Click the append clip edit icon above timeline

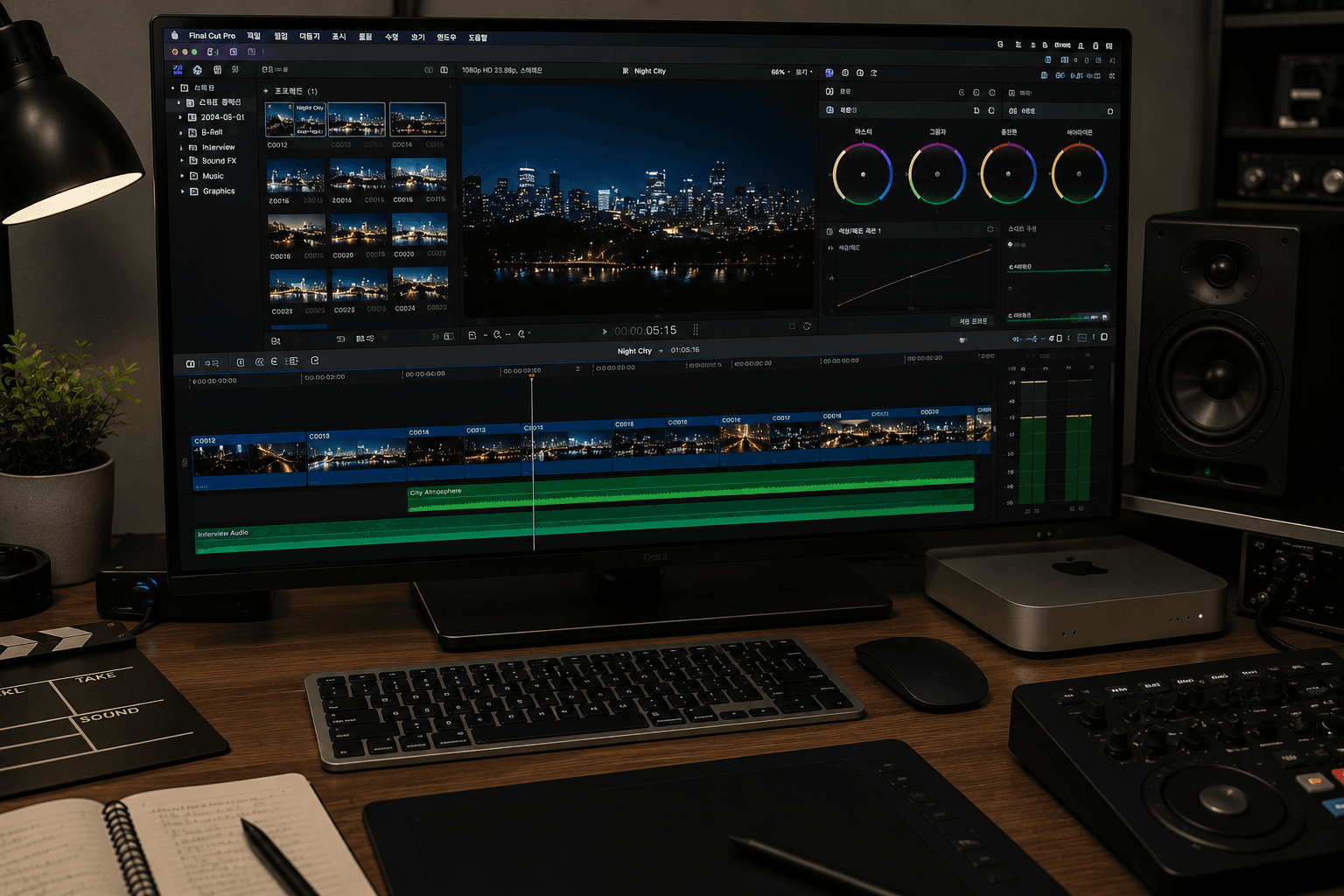click(x=275, y=361)
